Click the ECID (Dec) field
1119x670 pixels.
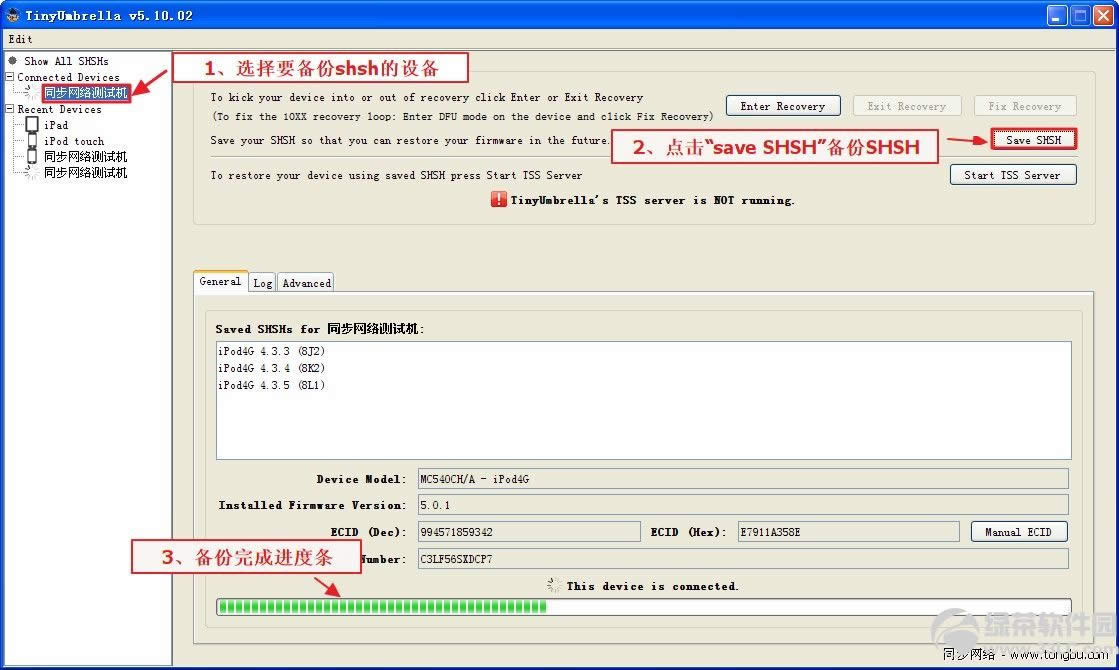pyautogui.click(x=529, y=532)
